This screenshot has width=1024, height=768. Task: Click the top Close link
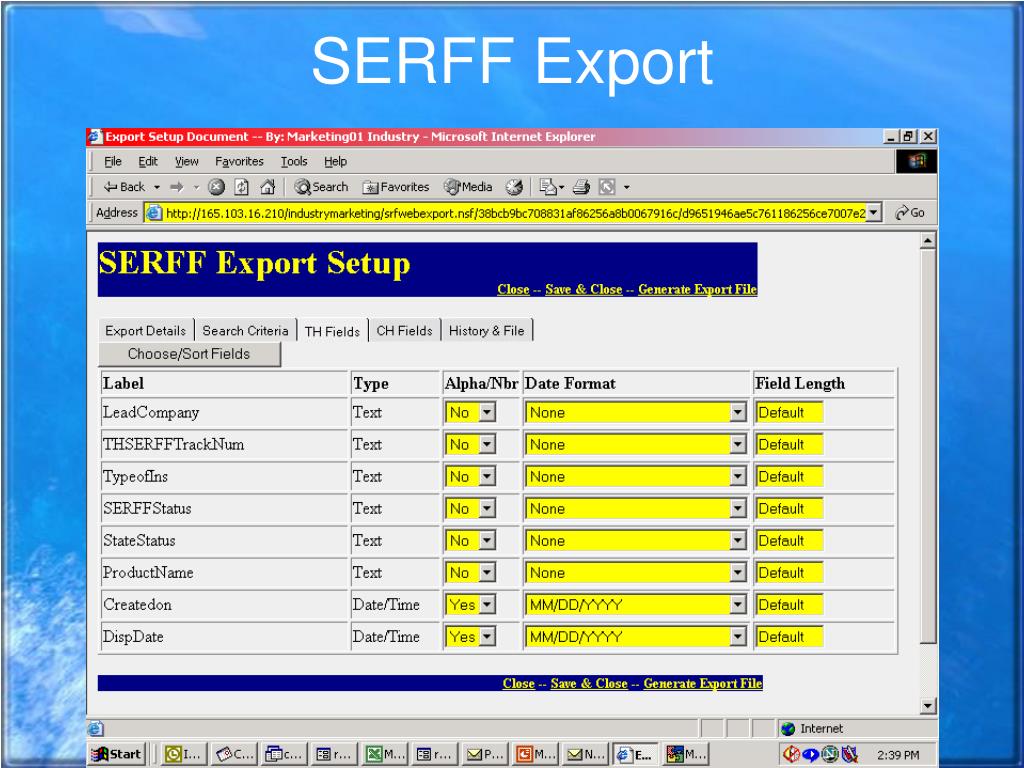513,289
